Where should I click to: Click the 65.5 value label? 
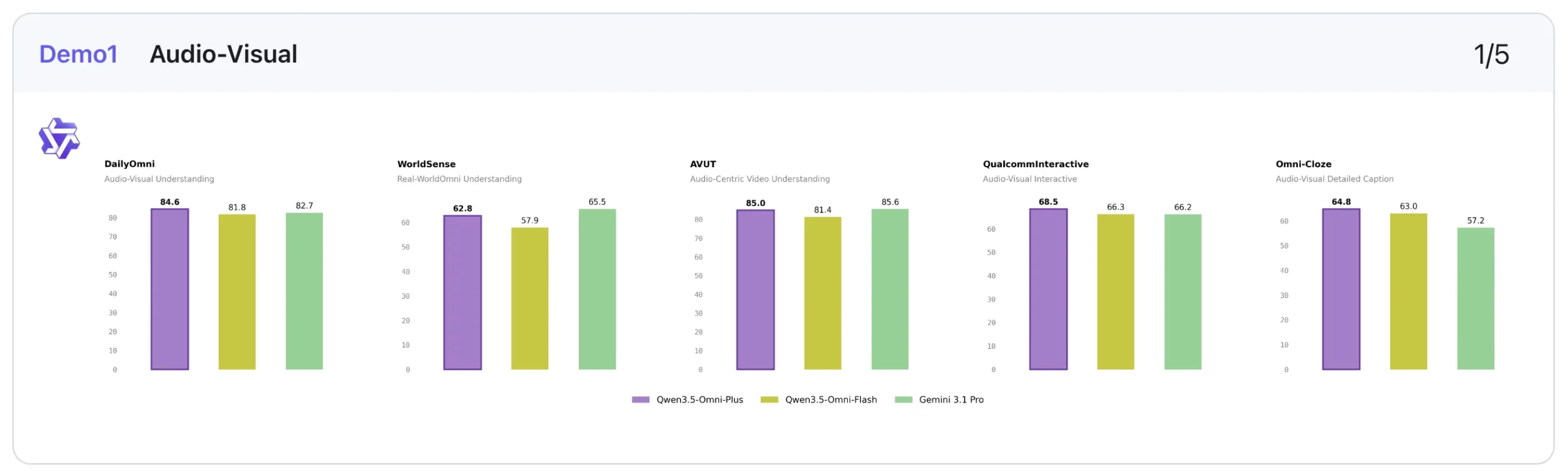[597, 202]
